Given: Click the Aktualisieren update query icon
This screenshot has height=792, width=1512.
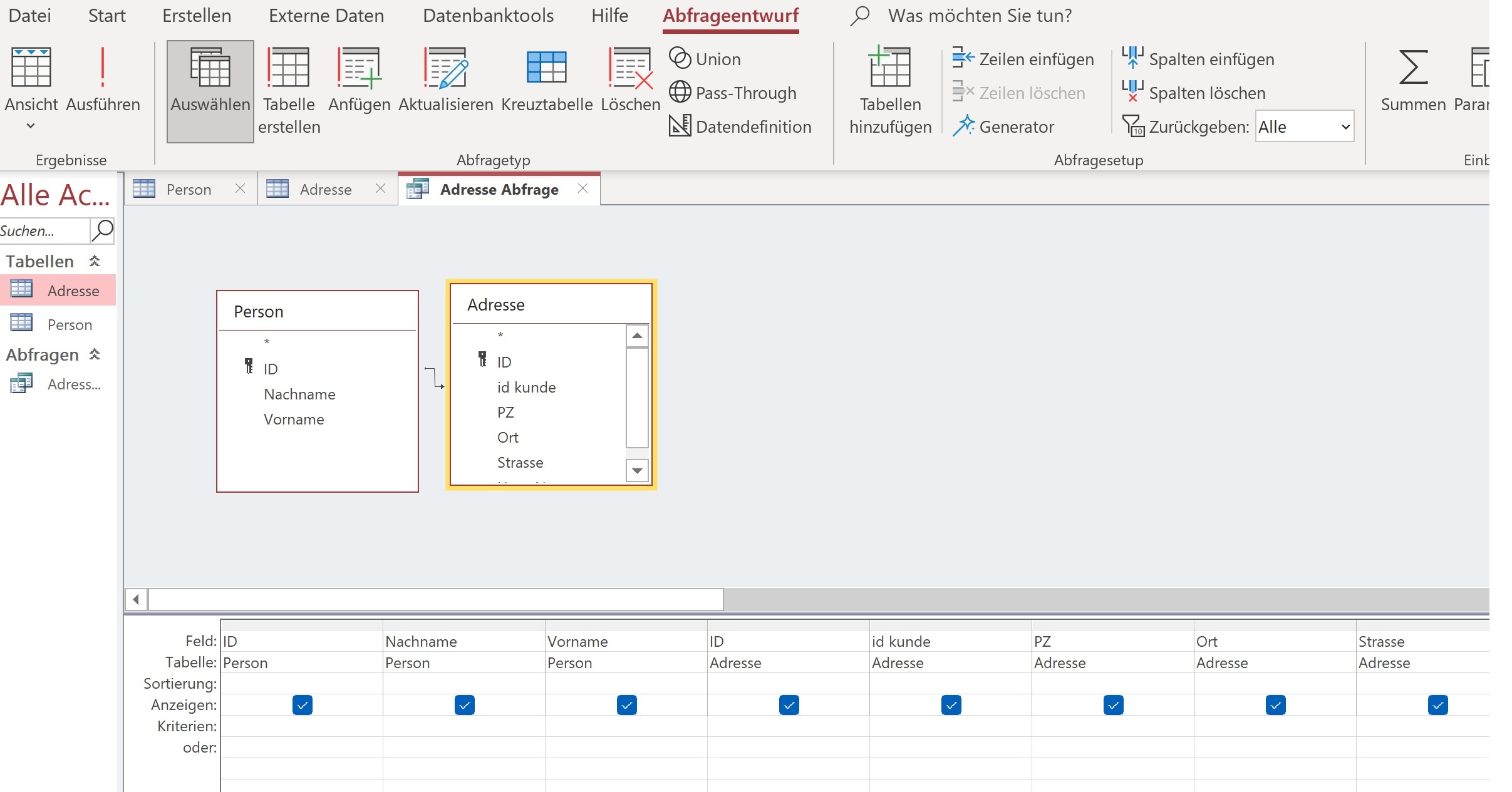Looking at the screenshot, I should [445, 69].
